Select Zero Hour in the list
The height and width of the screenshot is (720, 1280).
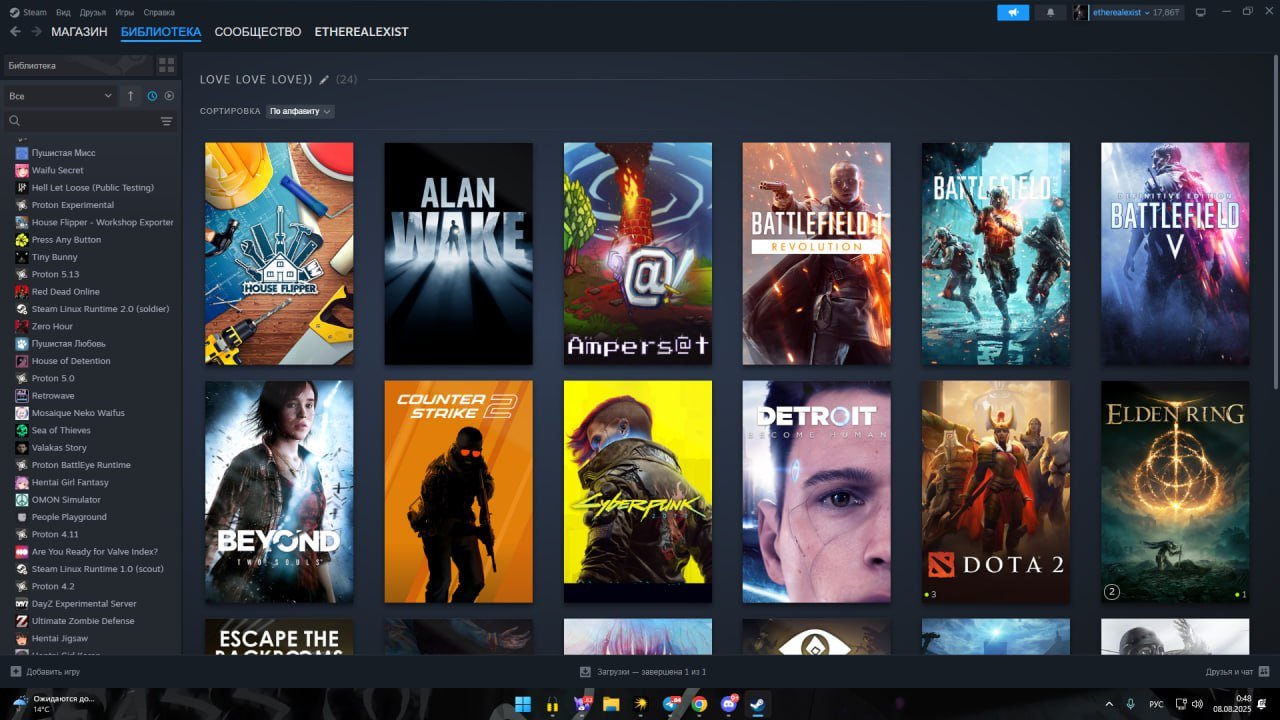[52, 326]
